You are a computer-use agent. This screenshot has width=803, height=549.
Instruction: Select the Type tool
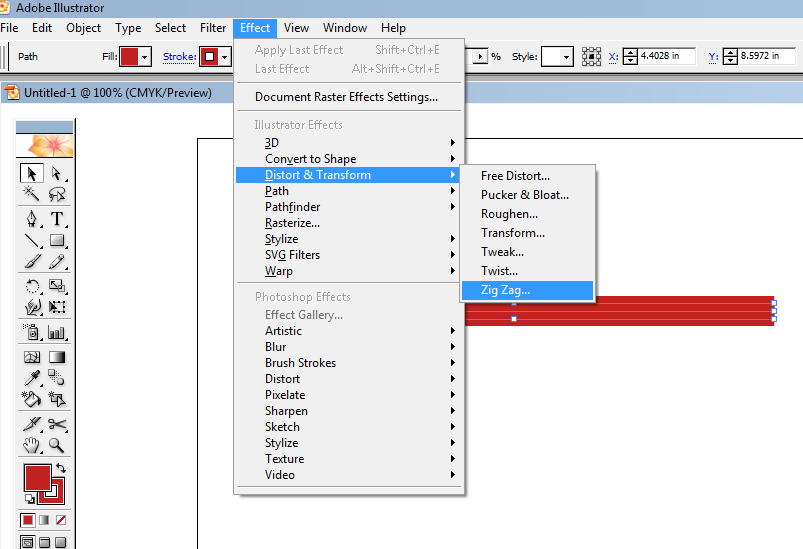57,219
